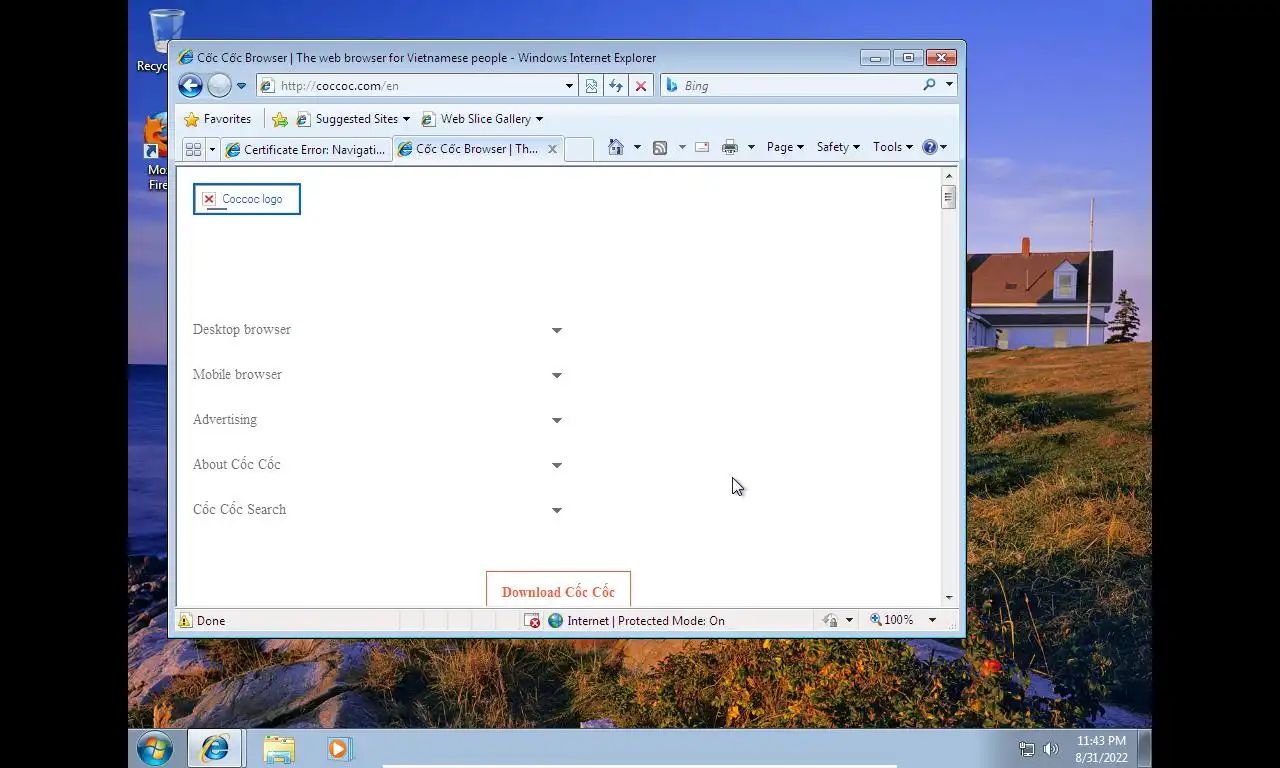Go back with the Back arrow button
1280x768 pixels.
[x=190, y=85]
